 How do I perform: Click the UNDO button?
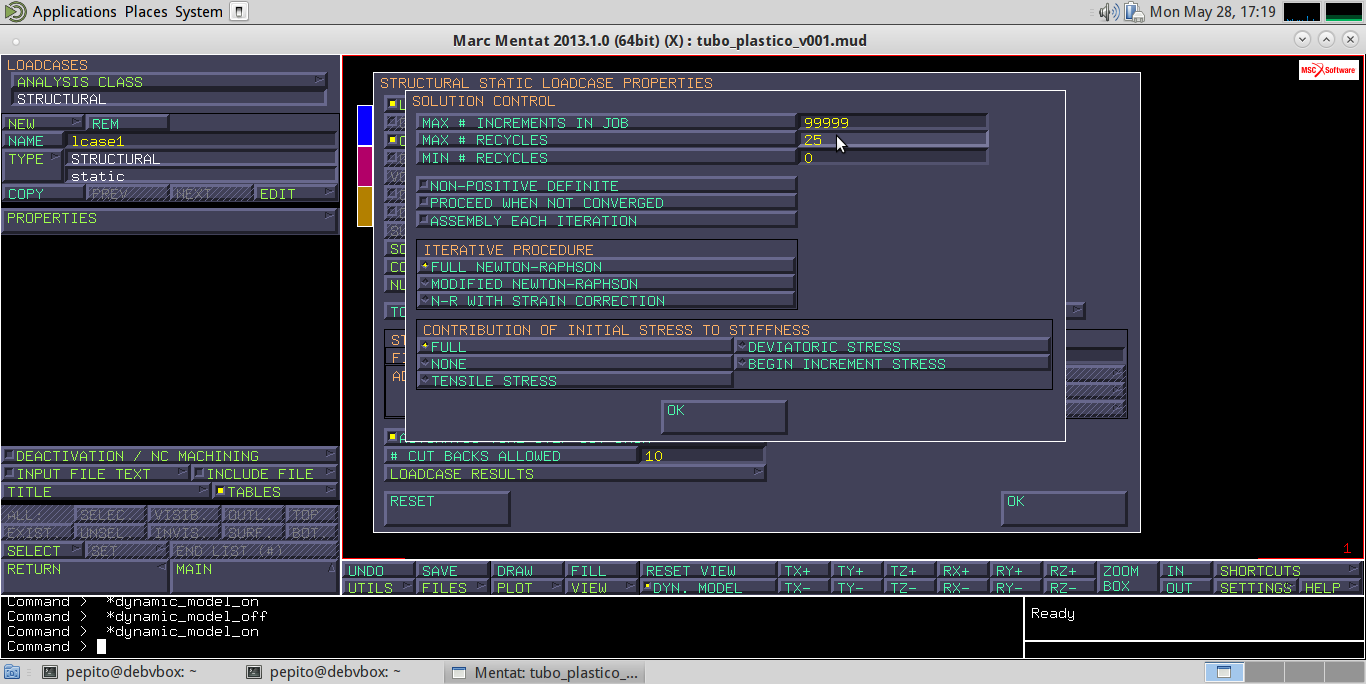(x=378, y=570)
